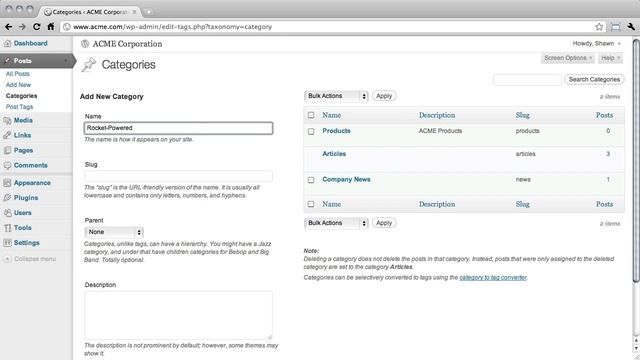640x360 pixels.
Task: Click into the Description text area
Action: coord(178,315)
